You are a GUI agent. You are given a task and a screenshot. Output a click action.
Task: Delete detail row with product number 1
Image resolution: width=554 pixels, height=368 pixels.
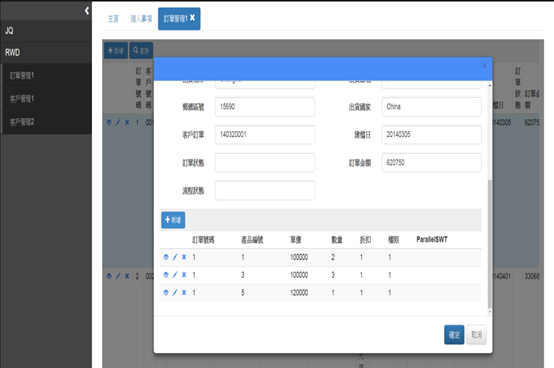pos(184,257)
